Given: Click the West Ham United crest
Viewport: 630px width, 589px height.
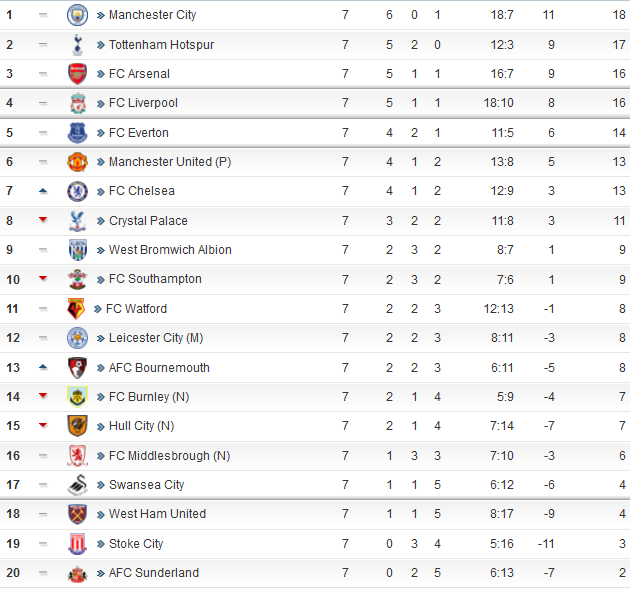Looking at the screenshot, I should point(77,514).
